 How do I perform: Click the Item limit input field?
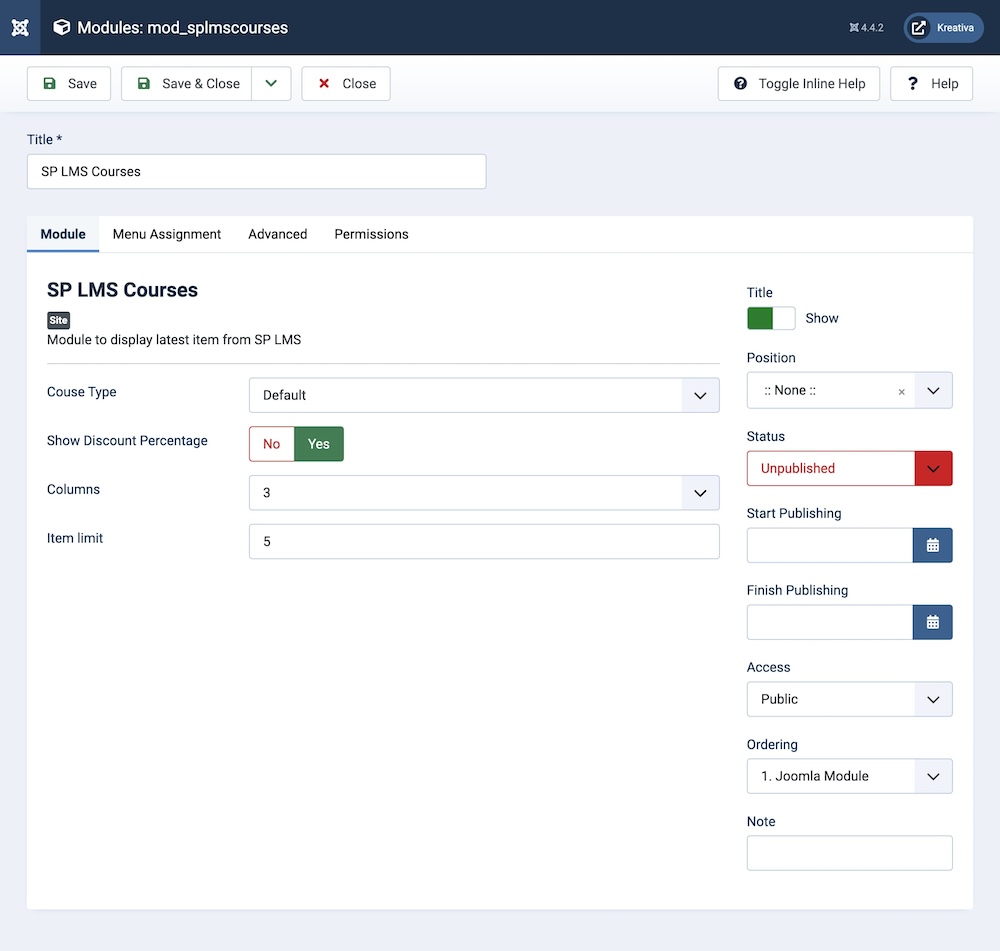point(484,541)
